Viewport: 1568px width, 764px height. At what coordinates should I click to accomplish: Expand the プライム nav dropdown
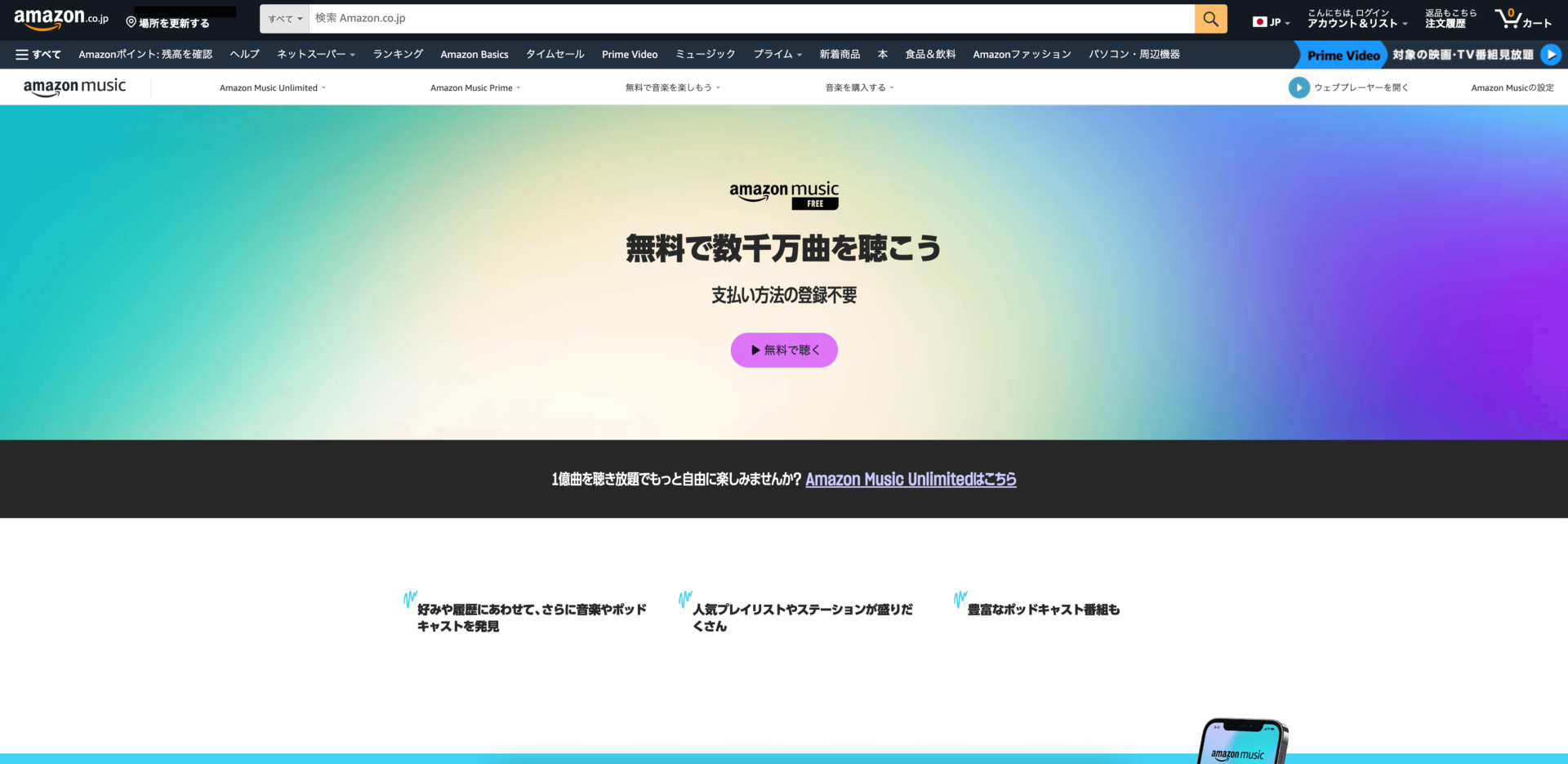(777, 55)
